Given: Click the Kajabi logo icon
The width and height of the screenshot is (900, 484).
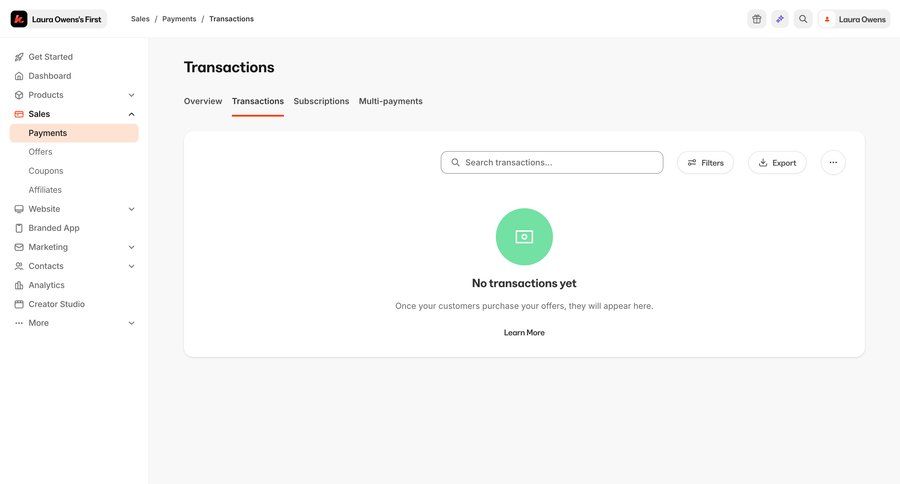Looking at the screenshot, I should (19, 19).
